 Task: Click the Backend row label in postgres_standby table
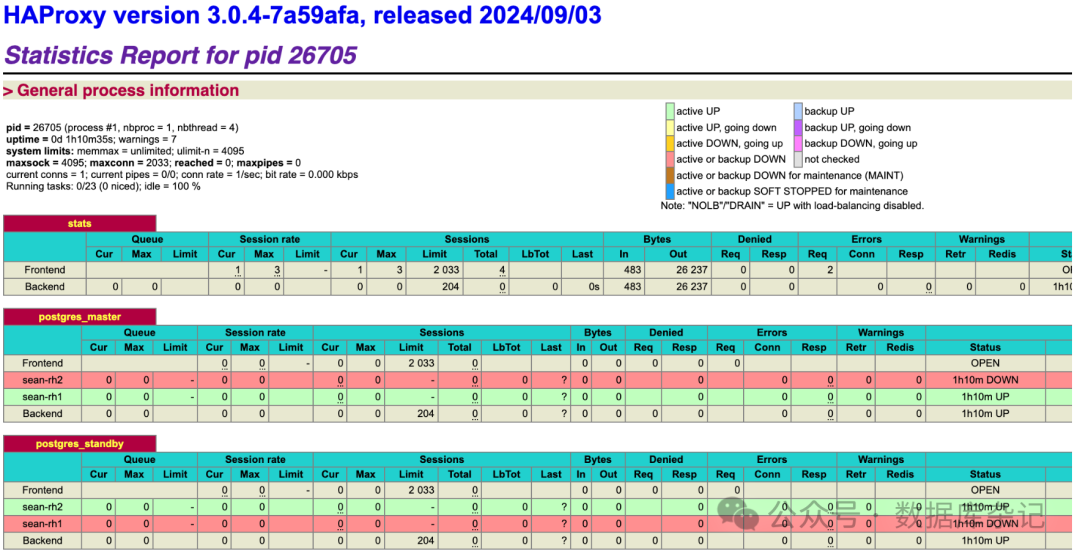coord(43,540)
